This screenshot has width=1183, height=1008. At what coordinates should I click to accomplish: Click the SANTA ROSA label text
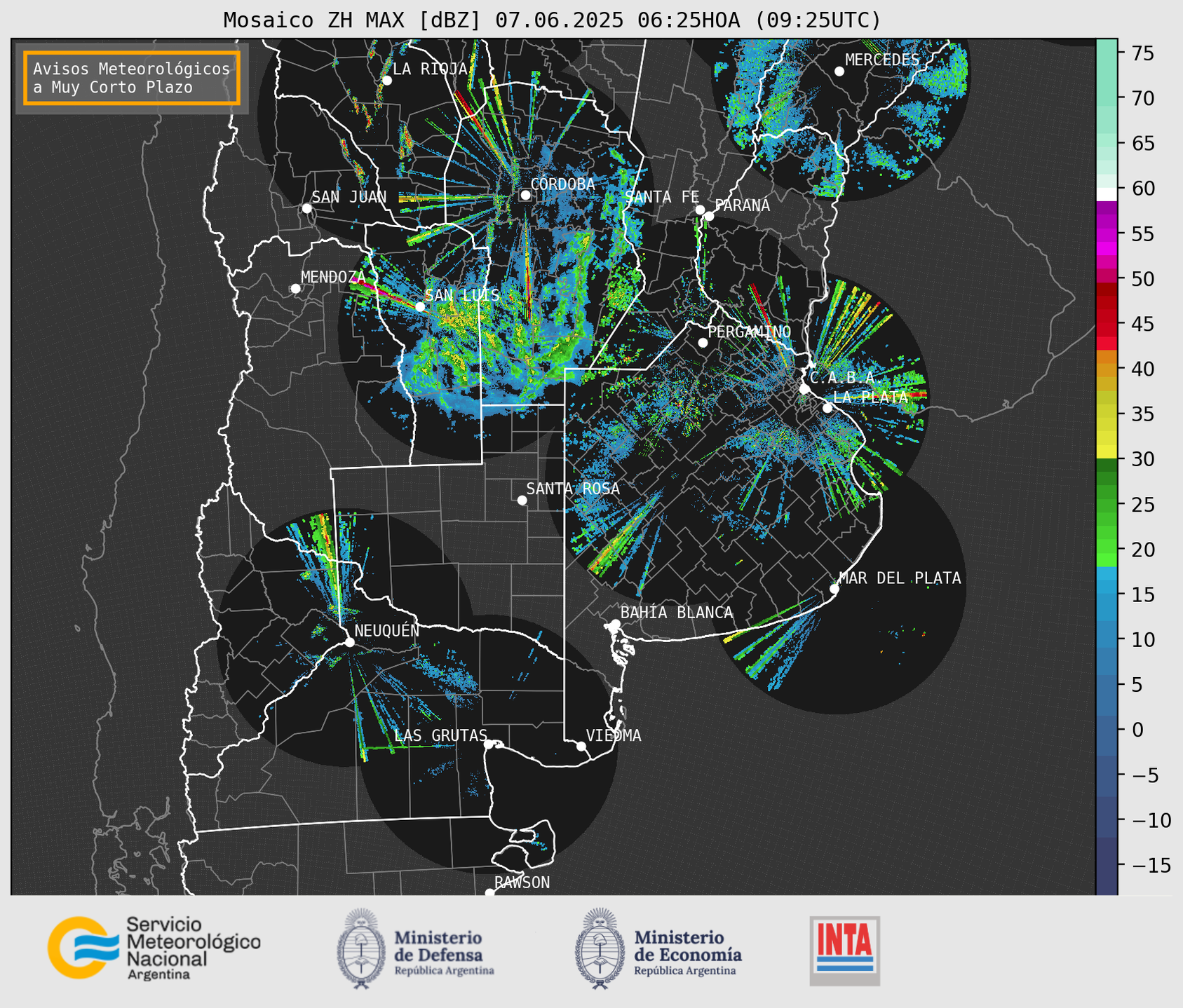573,489
